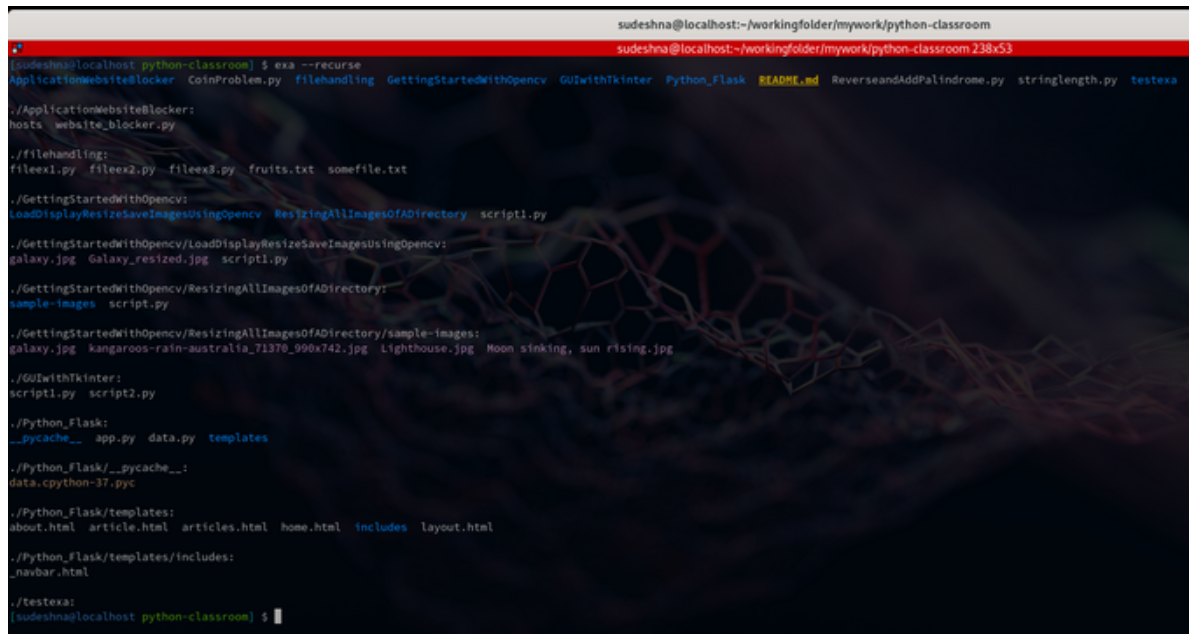Image resolution: width=1195 pixels, height=636 pixels.
Task: Select 'data.cpython-37.pyc' file name
Action: [x=72, y=484]
